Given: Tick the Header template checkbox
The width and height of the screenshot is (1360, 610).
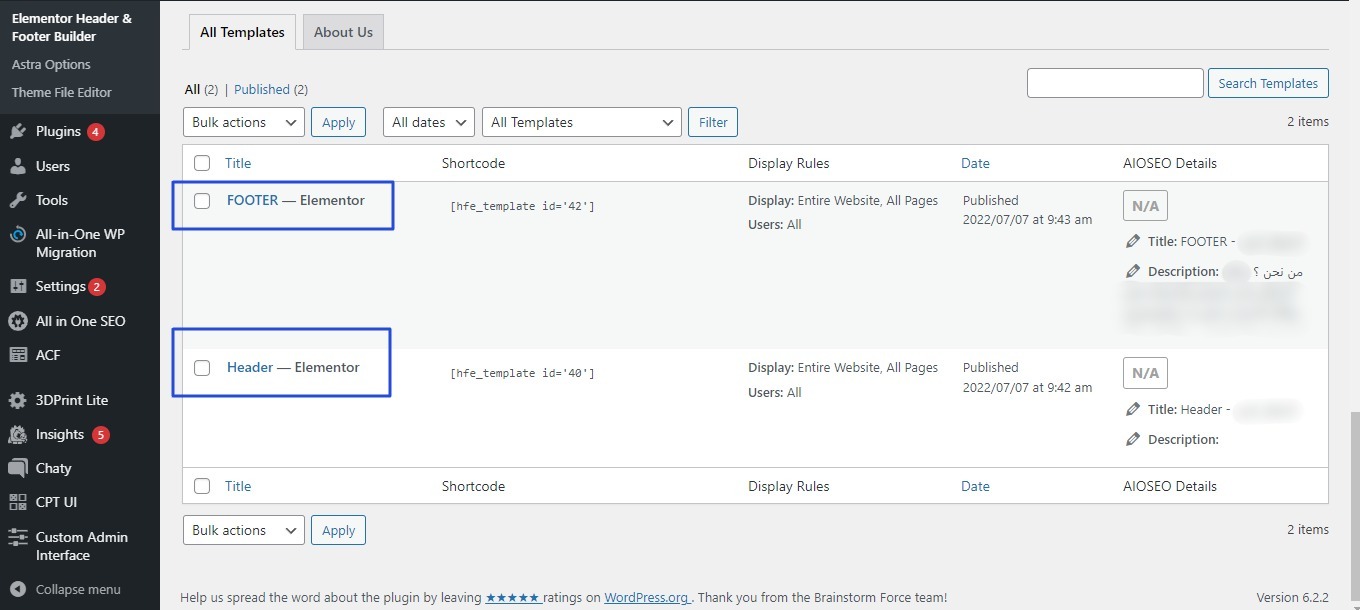Looking at the screenshot, I should pos(202,368).
